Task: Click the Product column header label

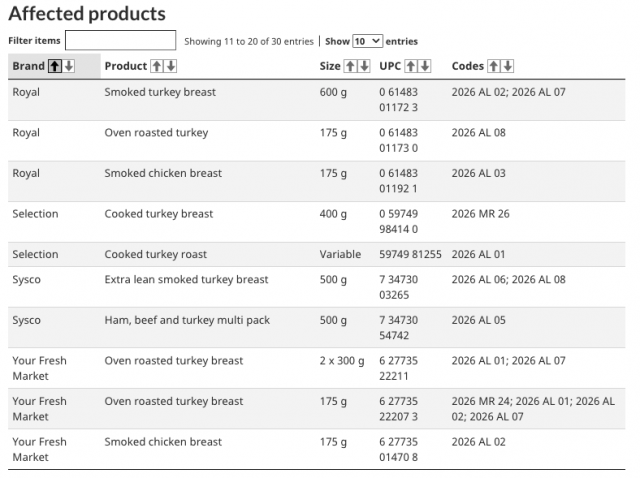Action: 126,66
